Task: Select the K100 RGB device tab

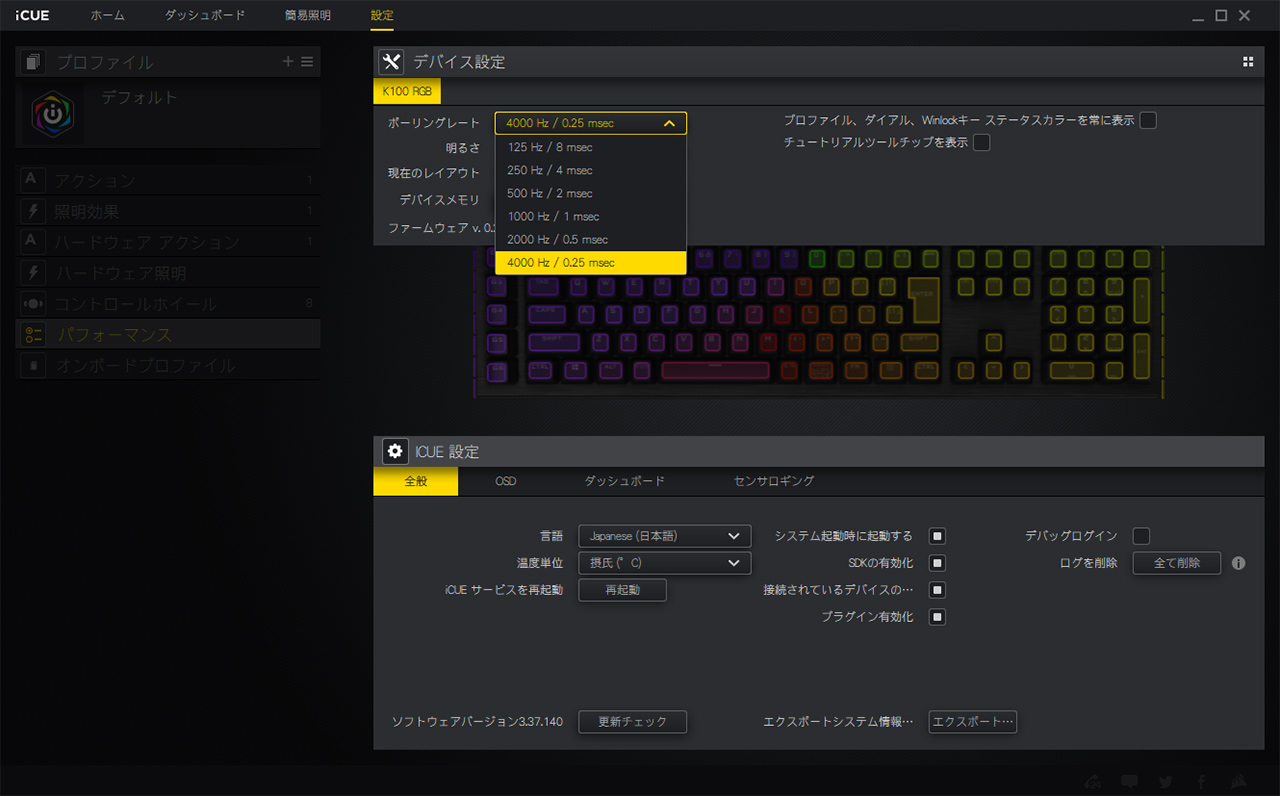Action: coord(407,92)
